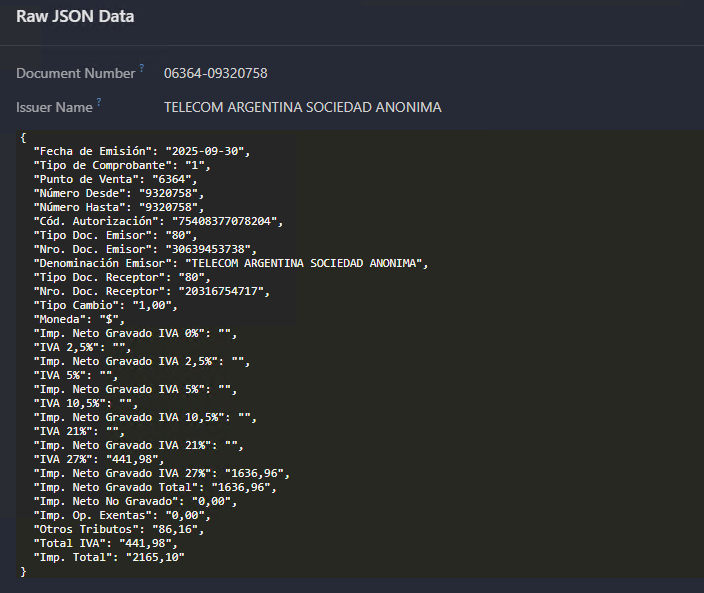Click the "Total IVA" JSON line
Screen dimensions: 704x593
tap(104, 543)
